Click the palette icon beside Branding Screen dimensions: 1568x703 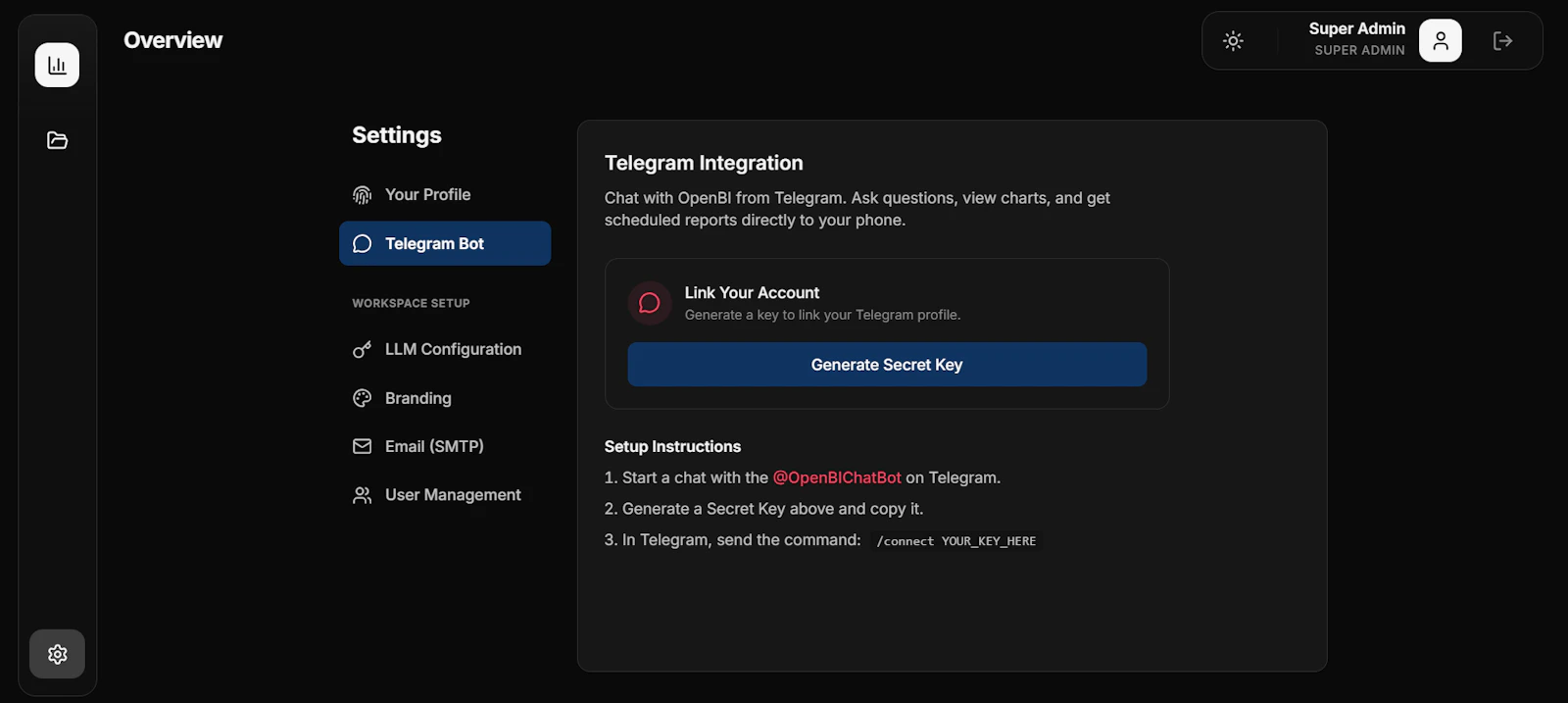[x=362, y=398]
